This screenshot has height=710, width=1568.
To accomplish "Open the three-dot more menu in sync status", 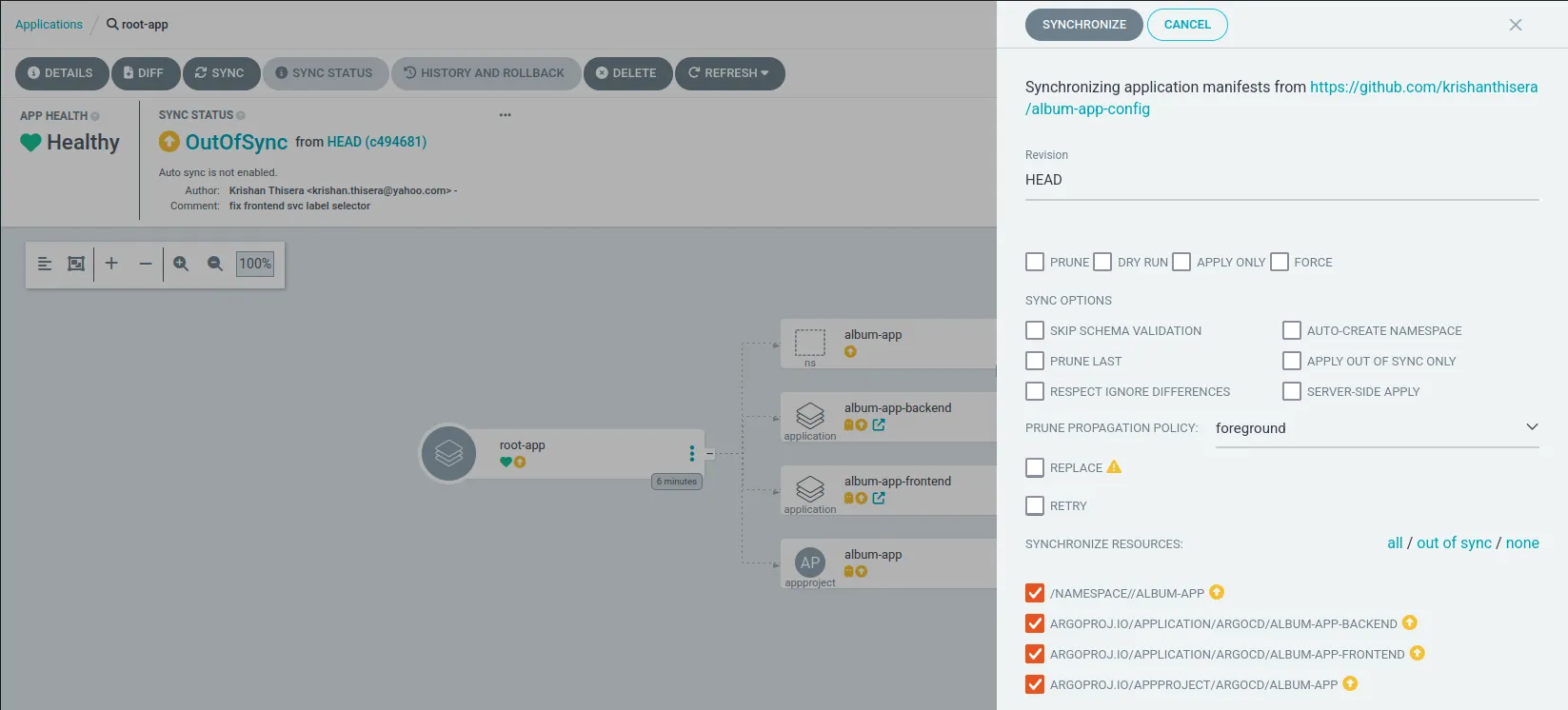I will (x=505, y=115).
